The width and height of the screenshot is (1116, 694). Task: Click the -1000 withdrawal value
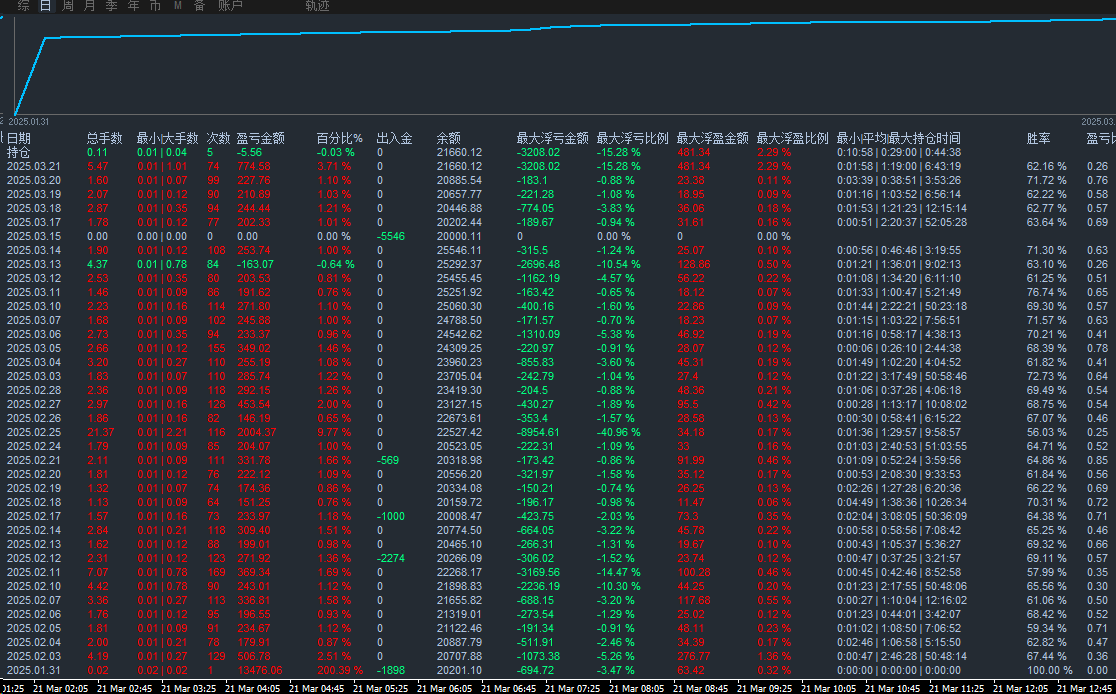391,516
